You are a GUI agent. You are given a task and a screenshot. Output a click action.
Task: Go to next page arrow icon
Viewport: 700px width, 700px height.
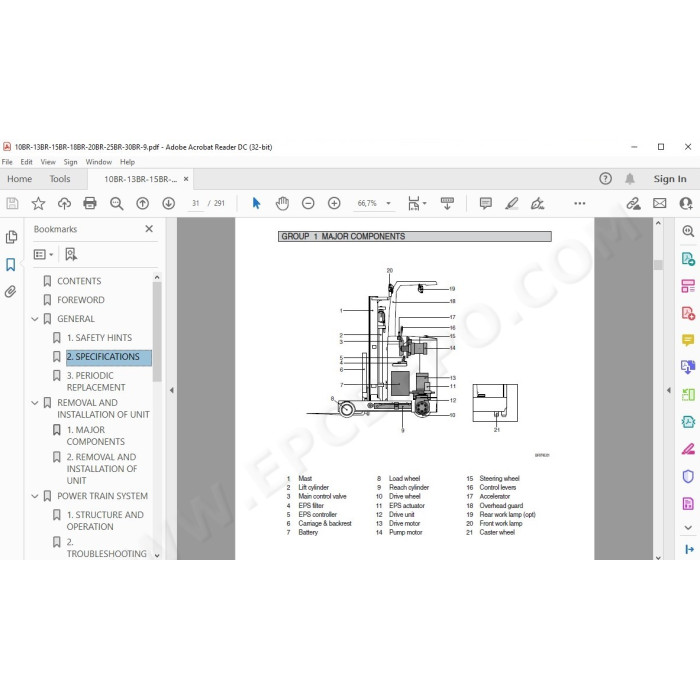tap(168, 204)
